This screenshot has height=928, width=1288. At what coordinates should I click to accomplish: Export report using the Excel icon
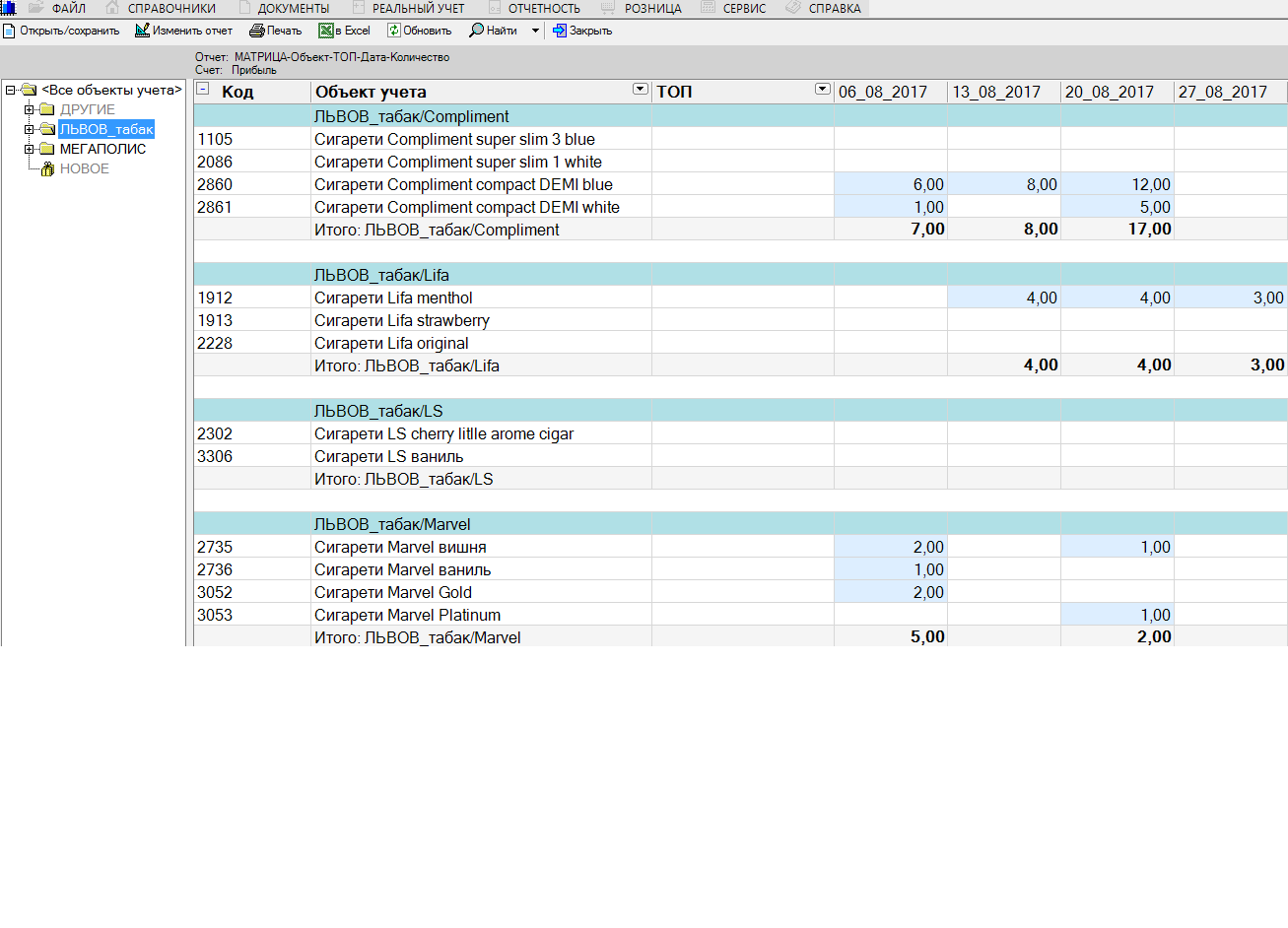pos(326,31)
